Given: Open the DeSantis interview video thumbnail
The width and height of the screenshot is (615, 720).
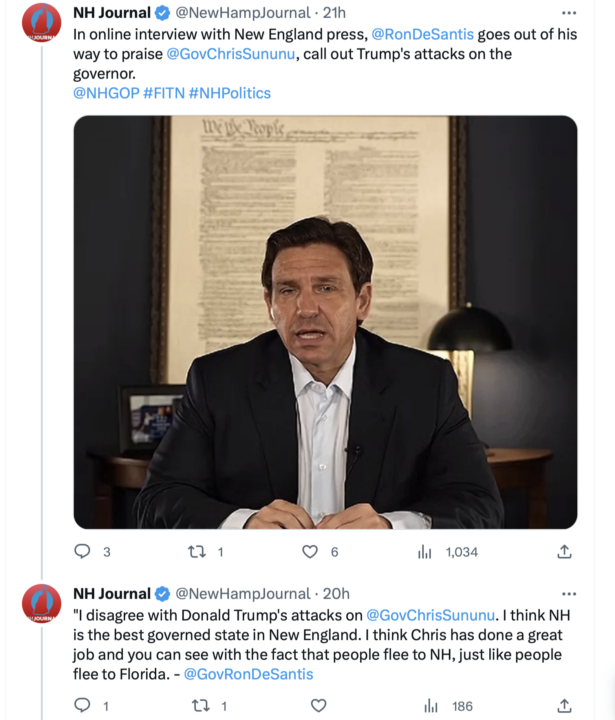Looking at the screenshot, I should tap(325, 322).
